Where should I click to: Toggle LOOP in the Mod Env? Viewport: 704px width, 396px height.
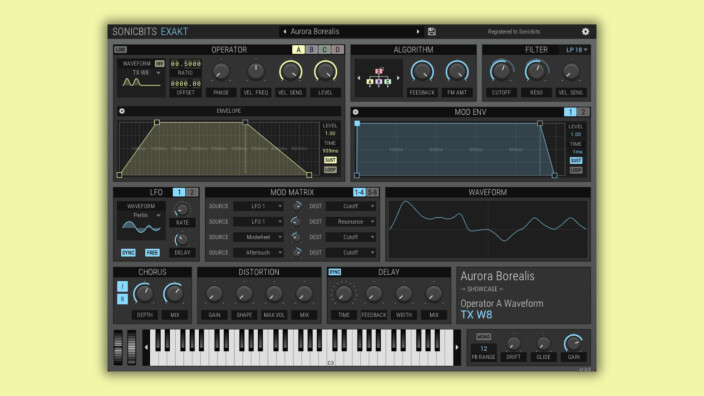click(576, 170)
